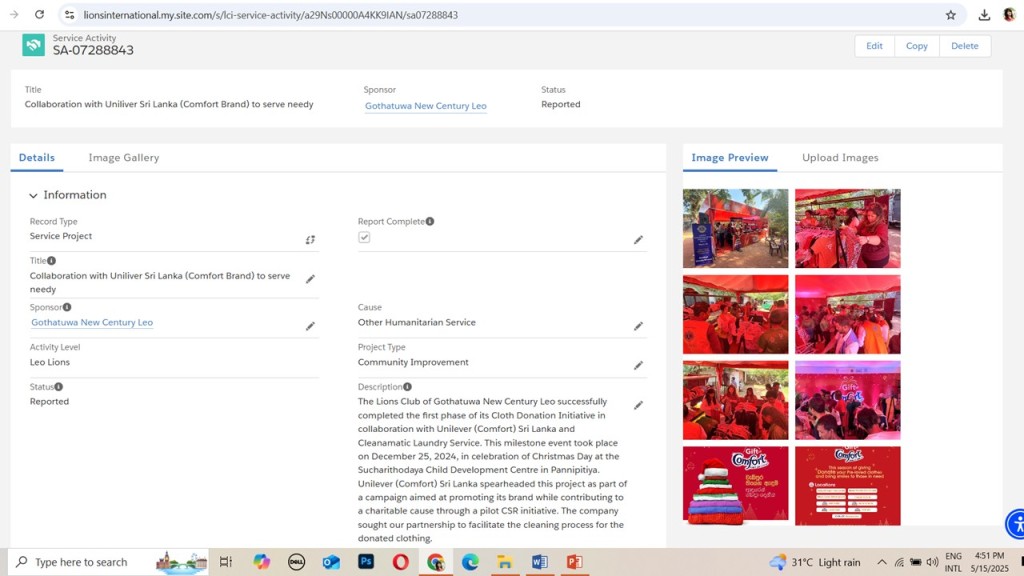Image resolution: width=1024 pixels, height=576 pixels.
Task: Open the Windows Task View icon
Action: click(x=226, y=562)
